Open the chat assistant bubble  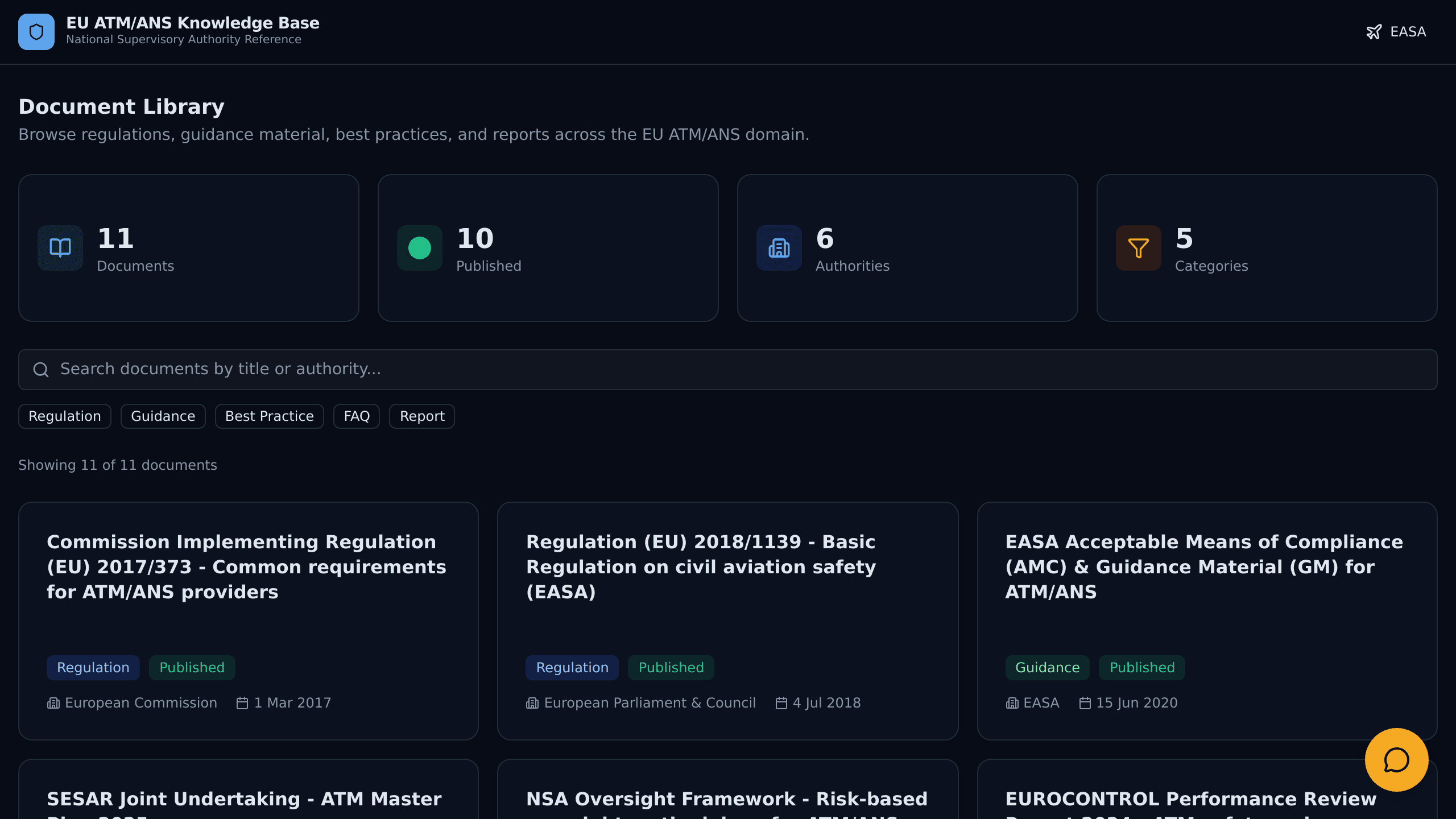tap(1397, 760)
